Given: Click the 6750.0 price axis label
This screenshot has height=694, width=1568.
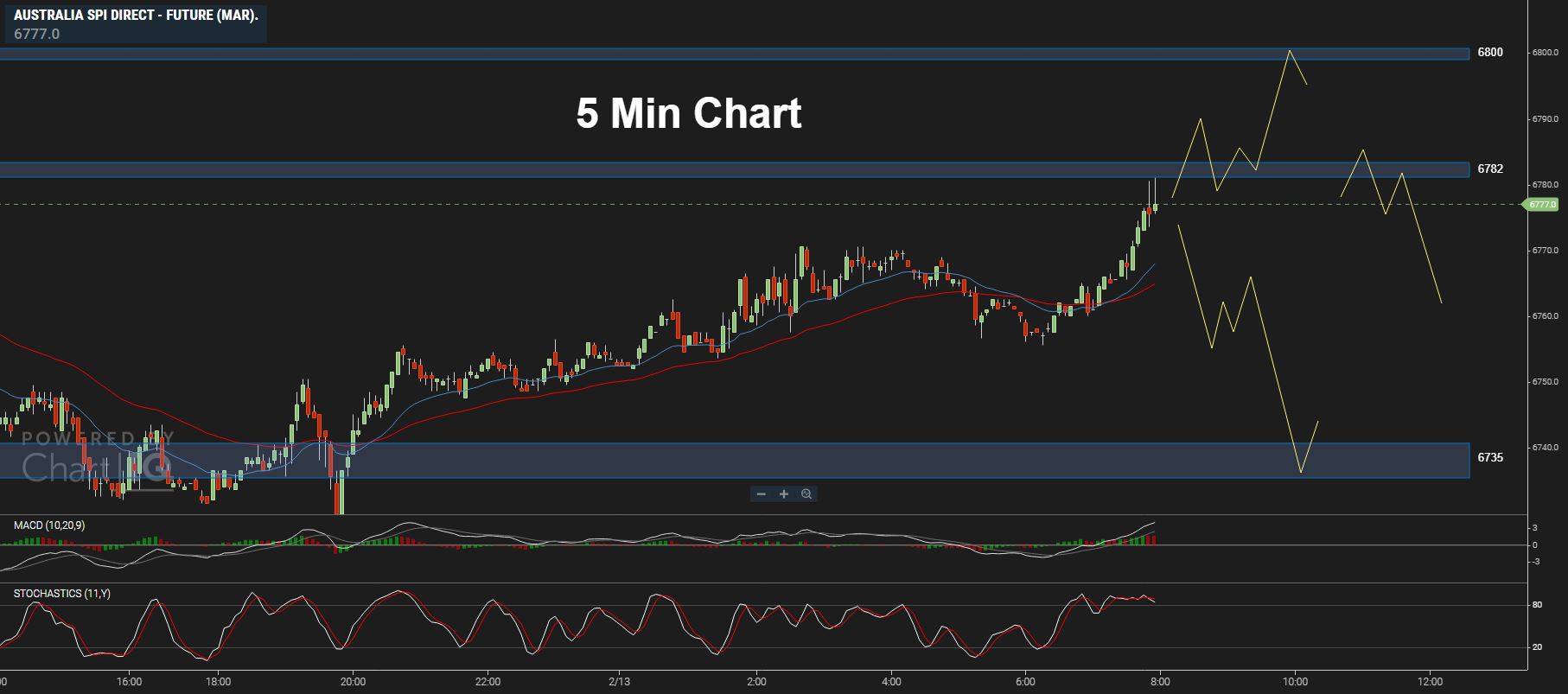Looking at the screenshot, I should pyautogui.click(x=1546, y=382).
